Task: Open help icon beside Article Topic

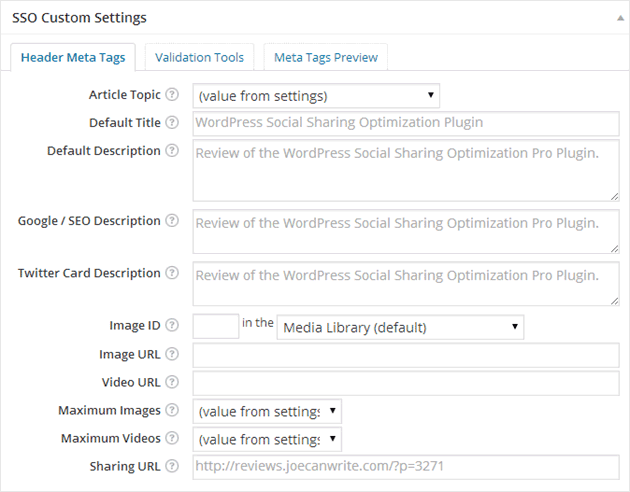Action: click(172, 94)
